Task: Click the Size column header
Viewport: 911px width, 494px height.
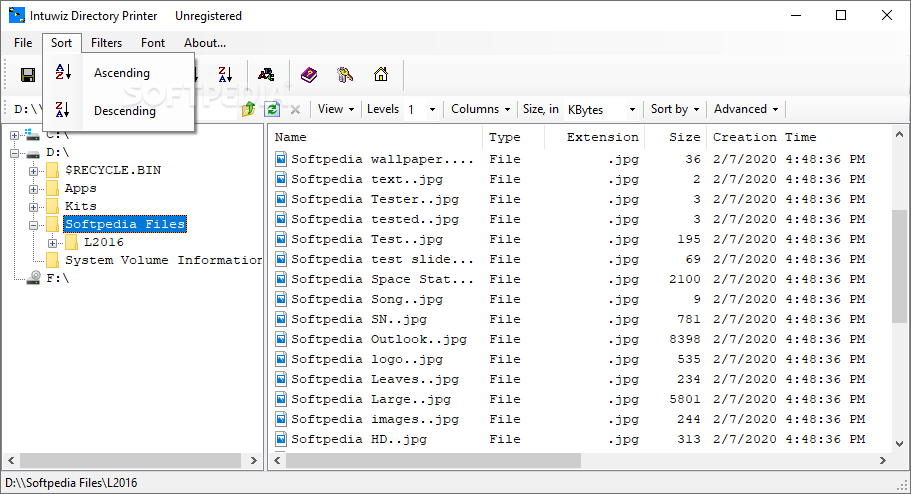Action: pos(675,137)
